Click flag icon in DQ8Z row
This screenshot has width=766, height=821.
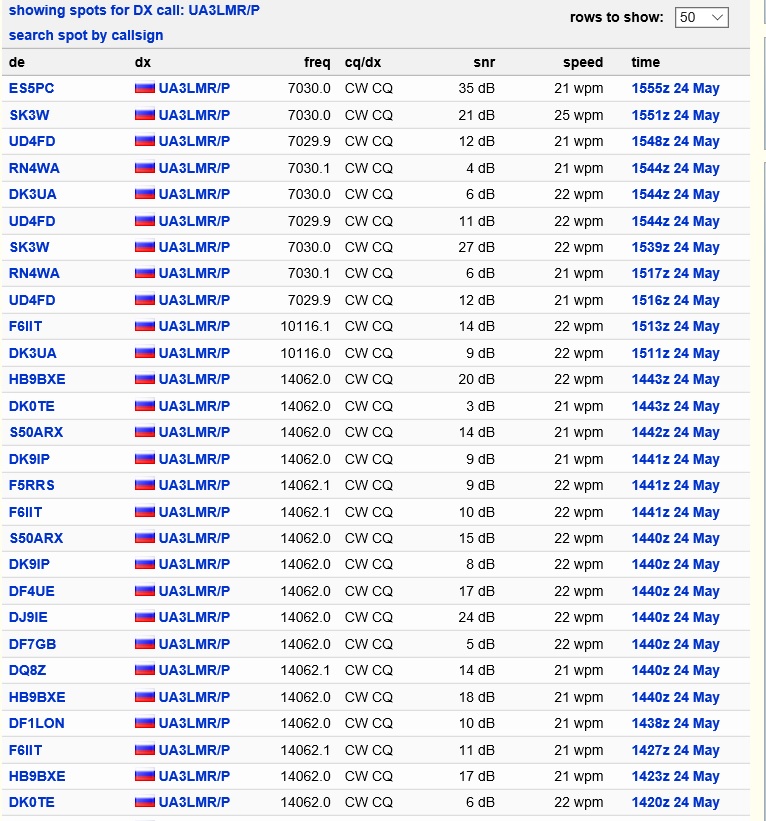(145, 670)
